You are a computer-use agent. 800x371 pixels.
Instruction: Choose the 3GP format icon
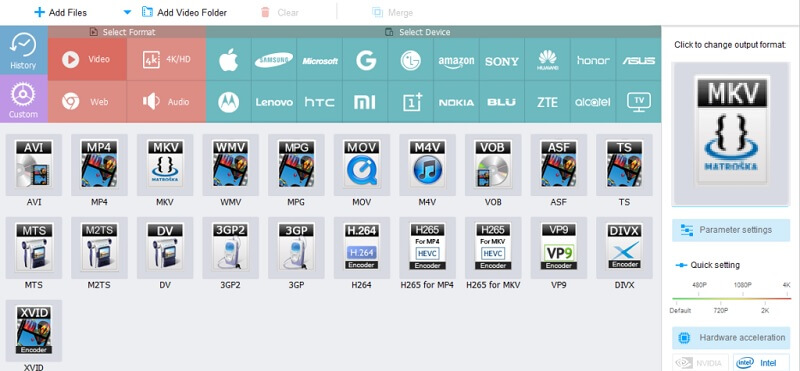296,248
